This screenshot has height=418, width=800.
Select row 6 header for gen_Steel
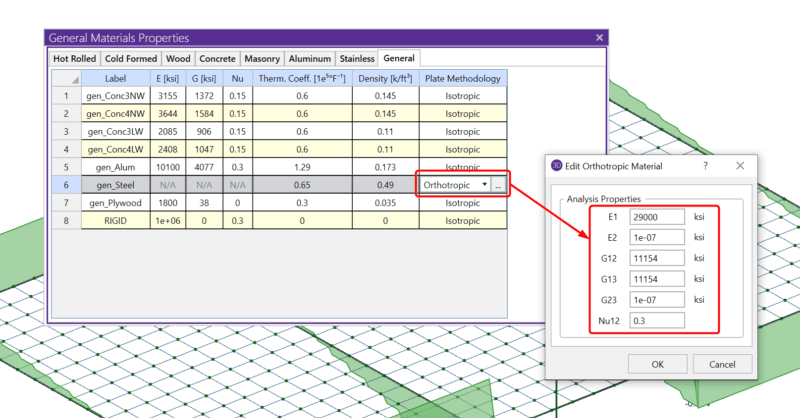[x=66, y=185]
